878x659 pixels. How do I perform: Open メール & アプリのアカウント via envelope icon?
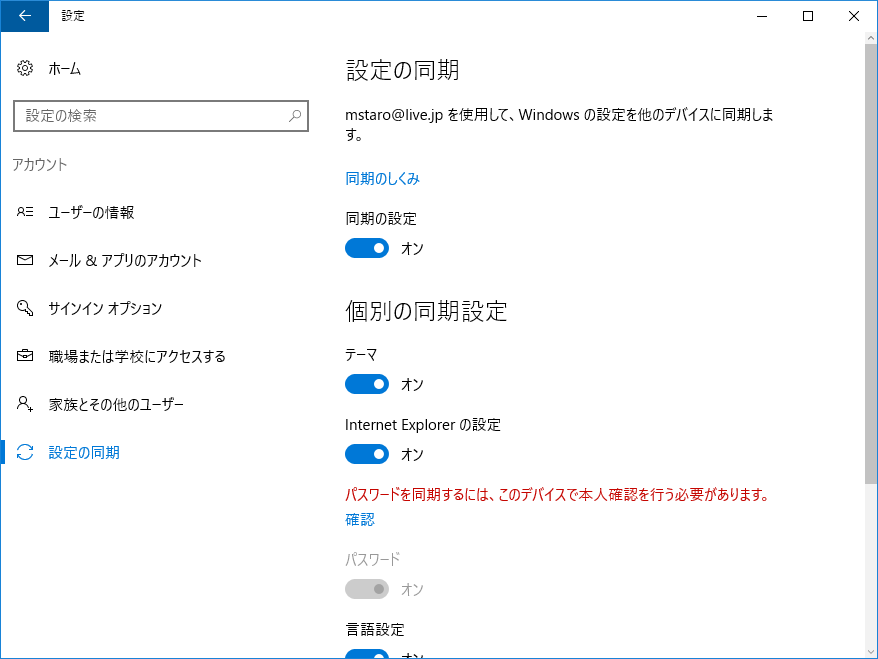(22, 260)
